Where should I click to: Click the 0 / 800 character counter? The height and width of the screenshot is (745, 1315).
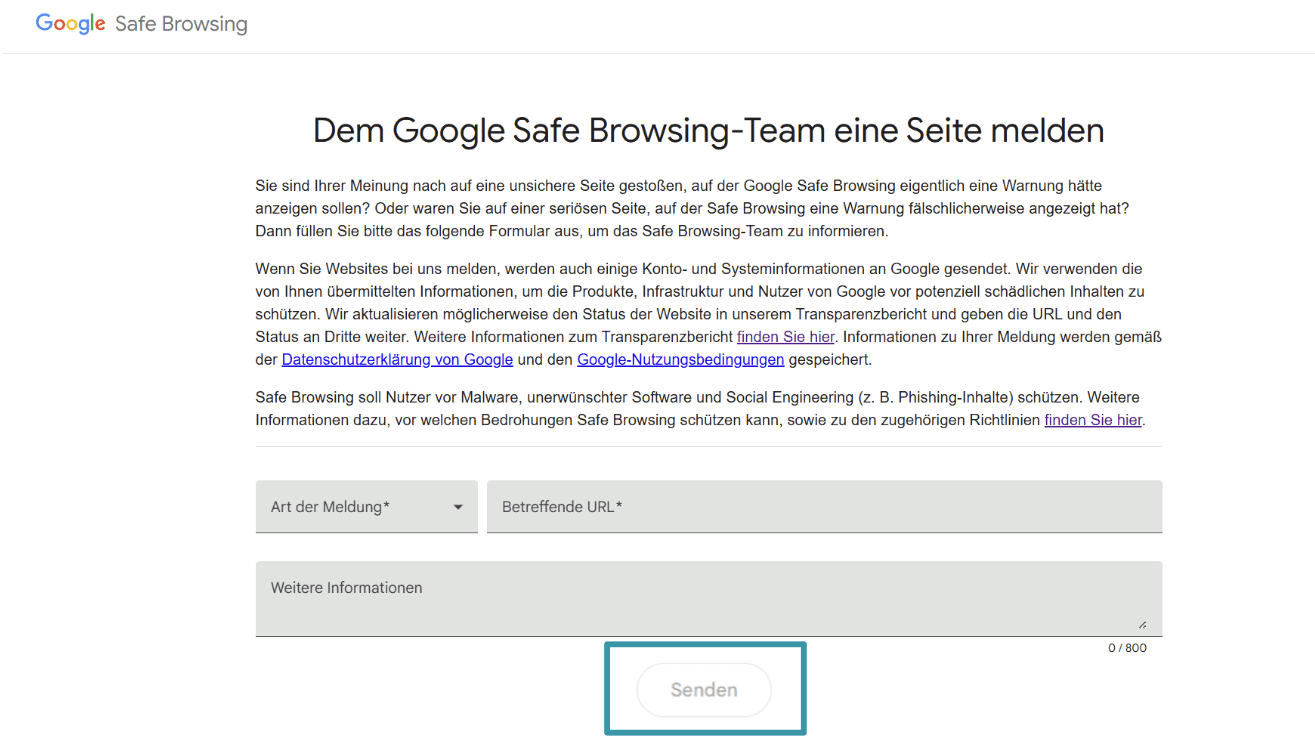pos(1127,647)
